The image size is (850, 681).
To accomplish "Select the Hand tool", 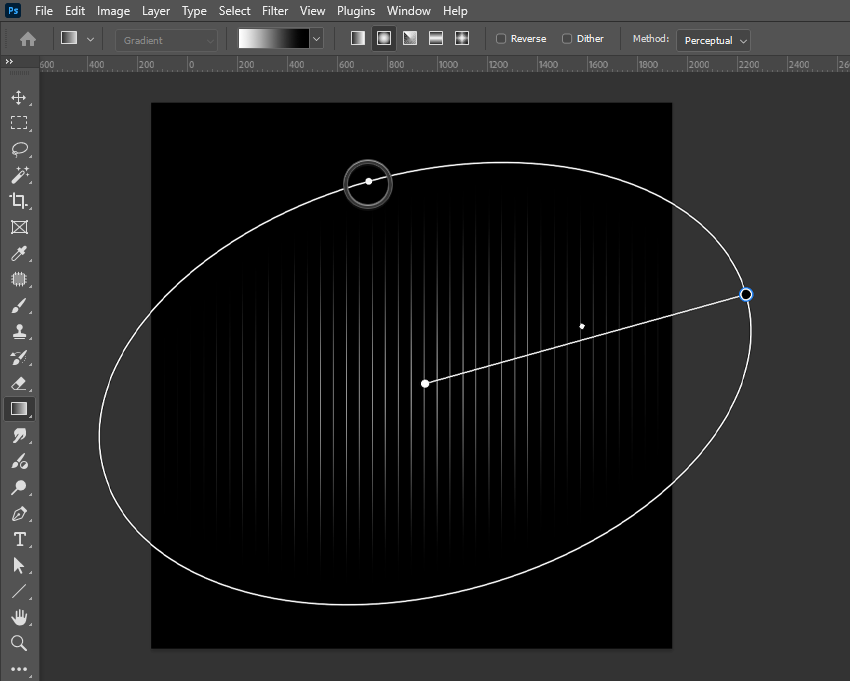I will coord(19,617).
